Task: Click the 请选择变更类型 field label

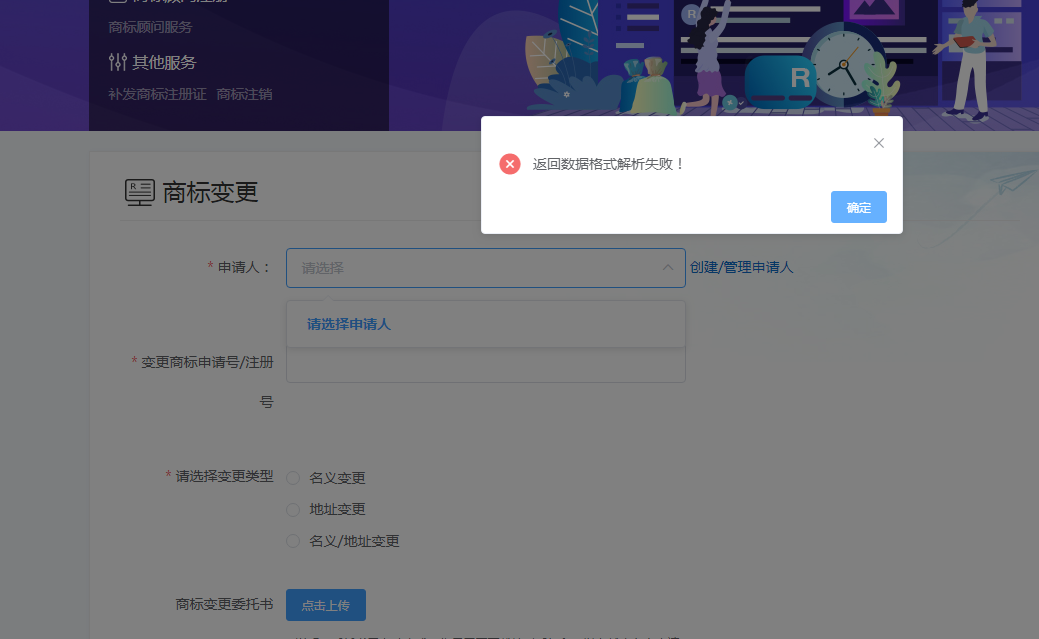Action: pos(224,476)
